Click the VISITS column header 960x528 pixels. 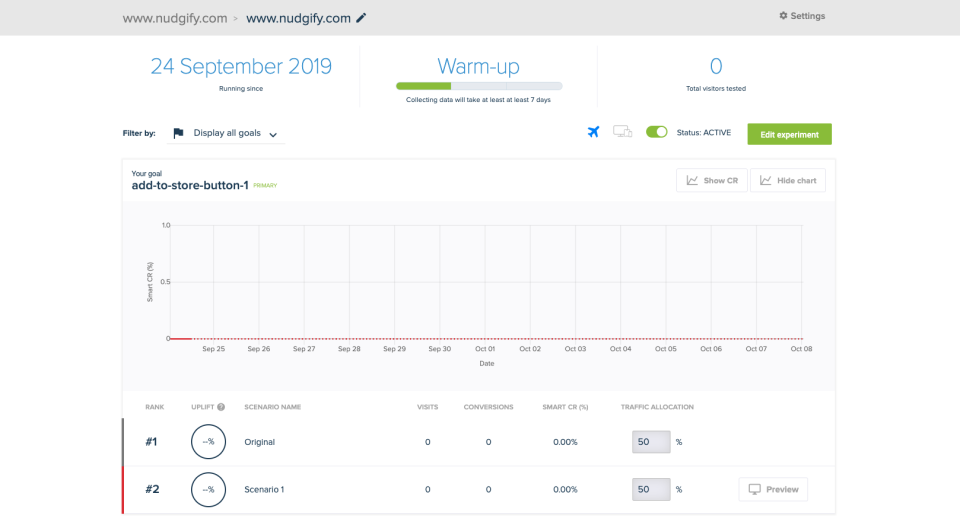click(427, 407)
